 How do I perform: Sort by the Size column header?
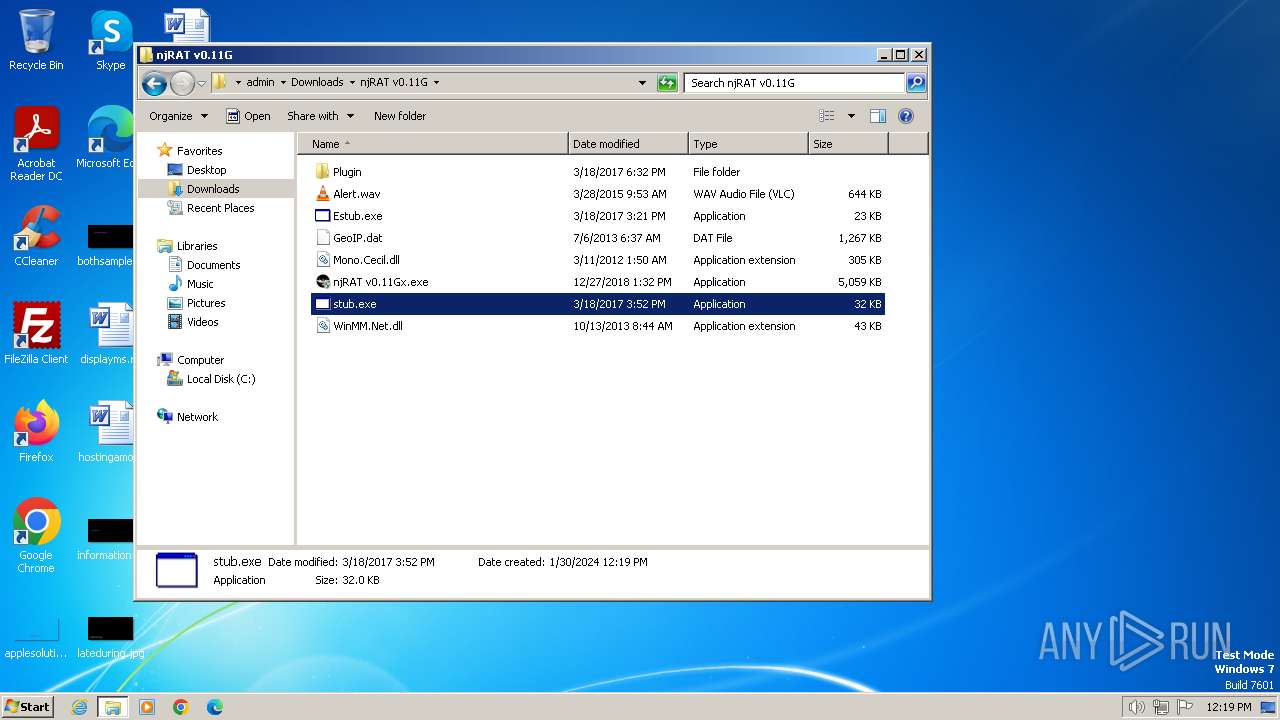tap(848, 144)
